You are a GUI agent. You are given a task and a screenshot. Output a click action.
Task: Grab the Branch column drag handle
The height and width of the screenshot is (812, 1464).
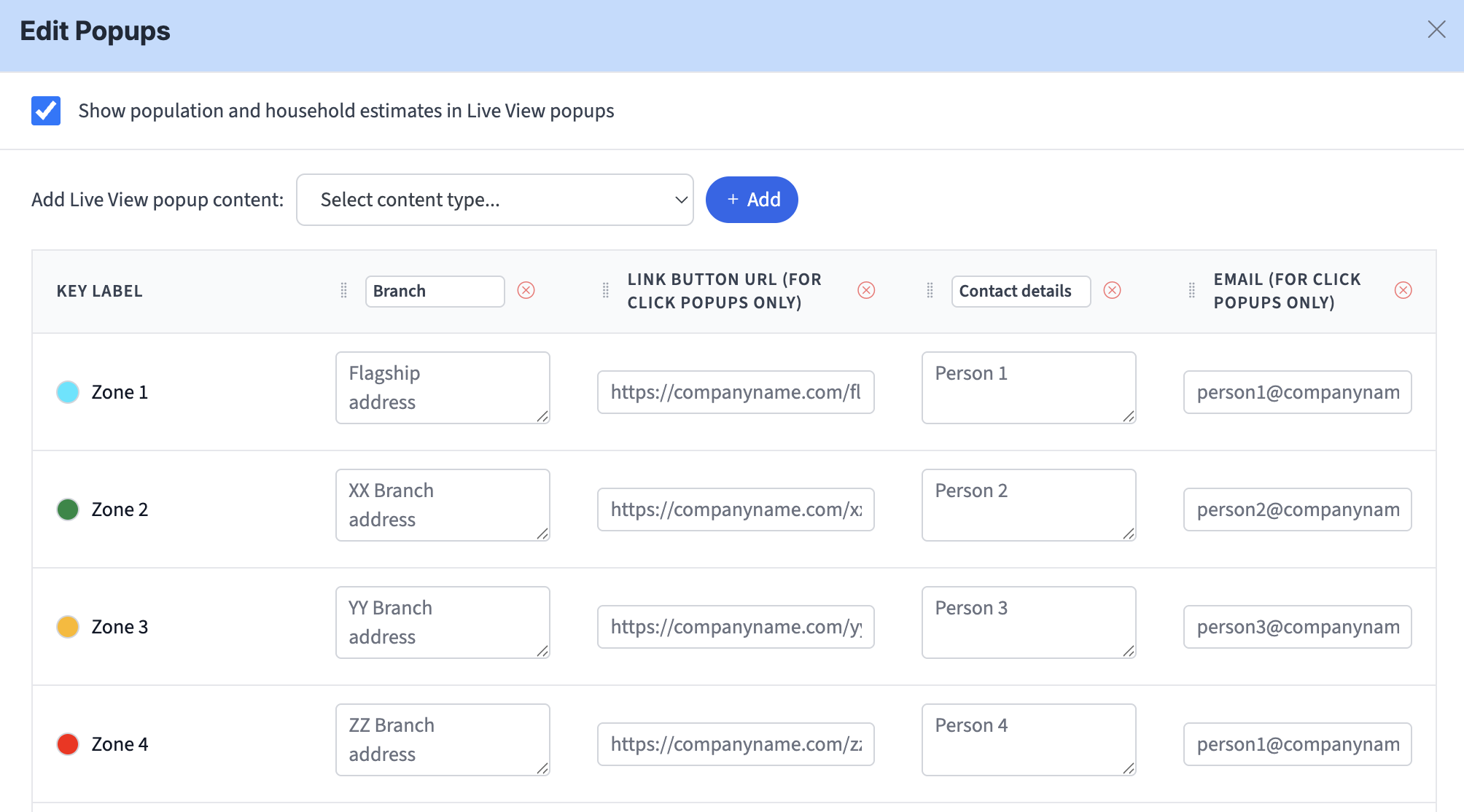343,290
